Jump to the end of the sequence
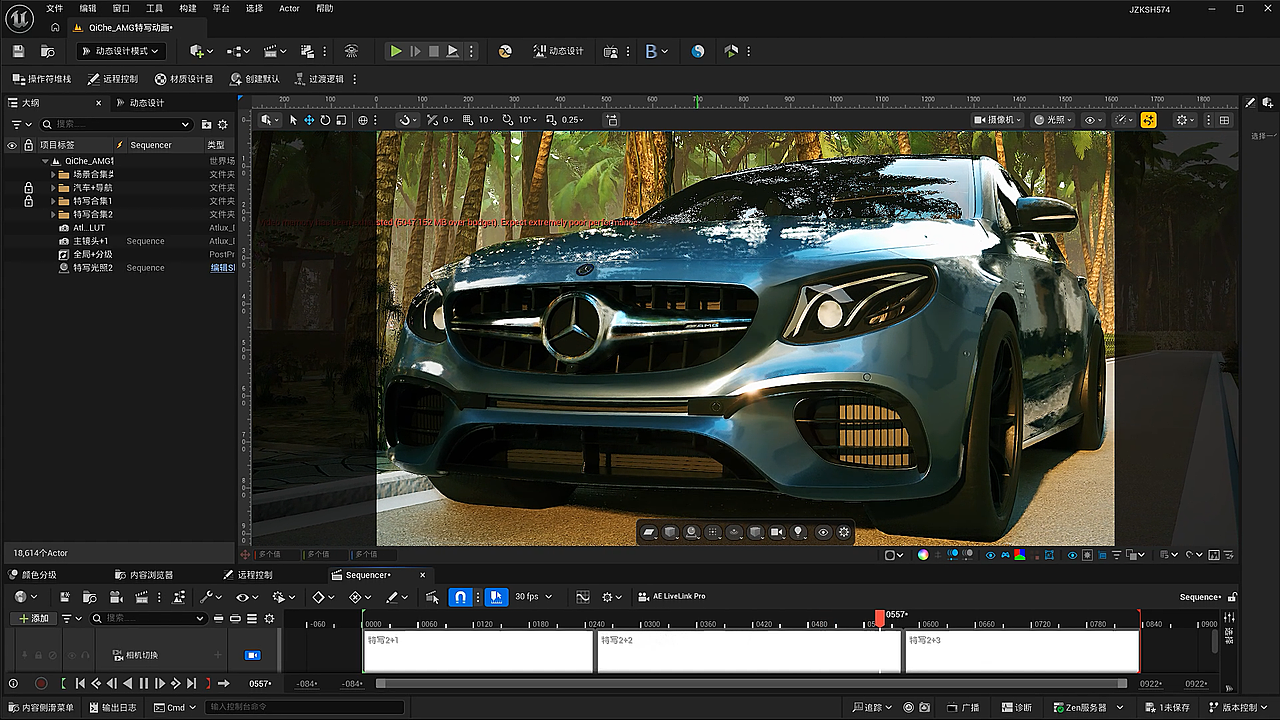 (191, 684)
